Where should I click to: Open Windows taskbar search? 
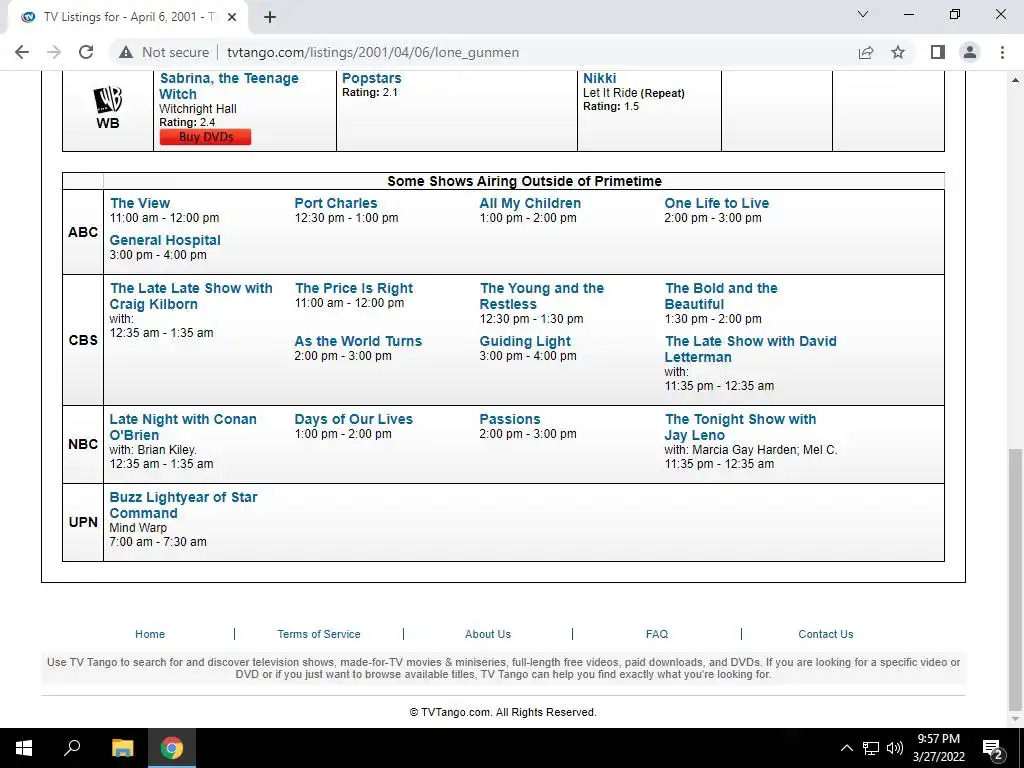click(72, 748)
